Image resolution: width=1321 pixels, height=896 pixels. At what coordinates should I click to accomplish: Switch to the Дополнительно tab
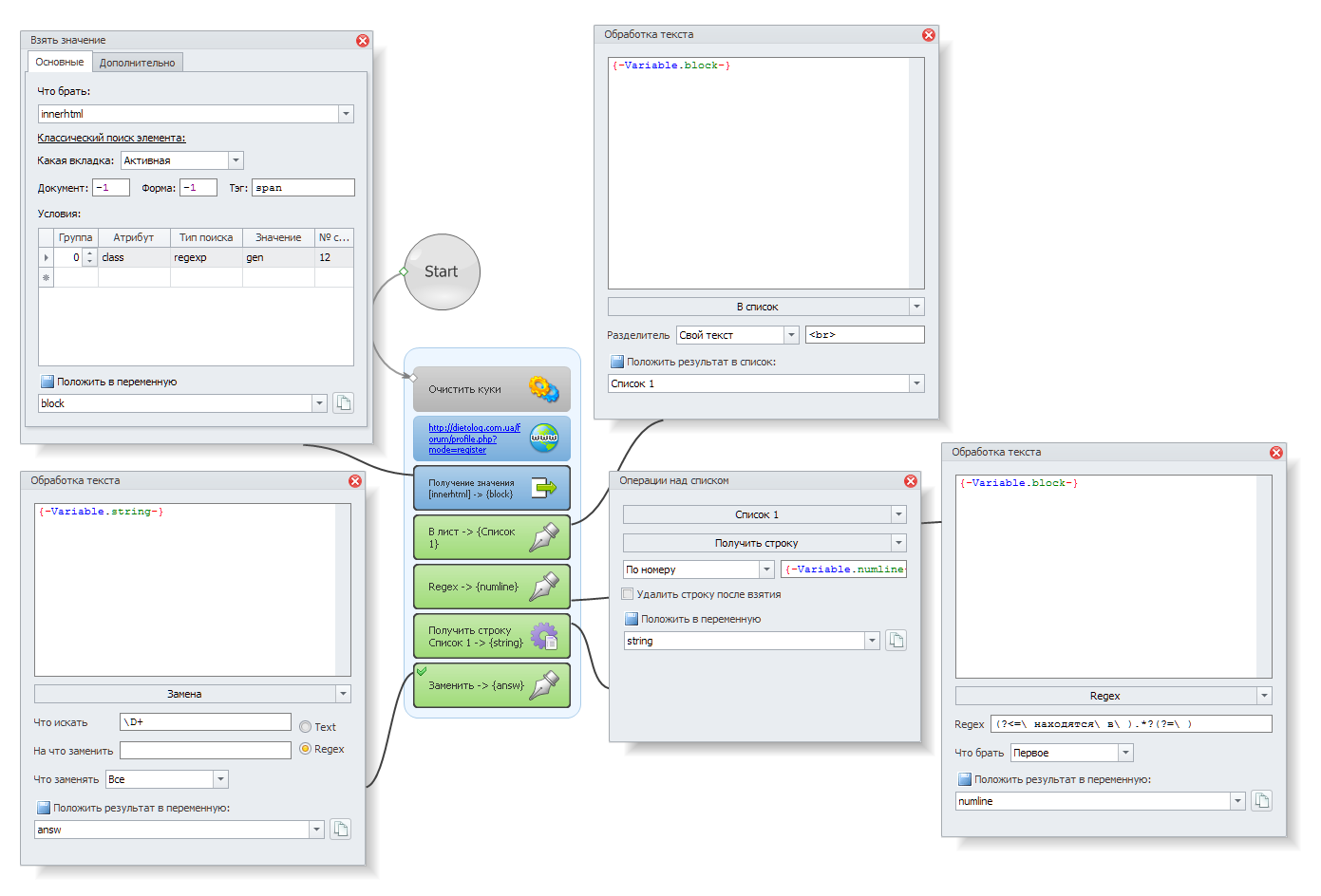(x=137, y=63)
